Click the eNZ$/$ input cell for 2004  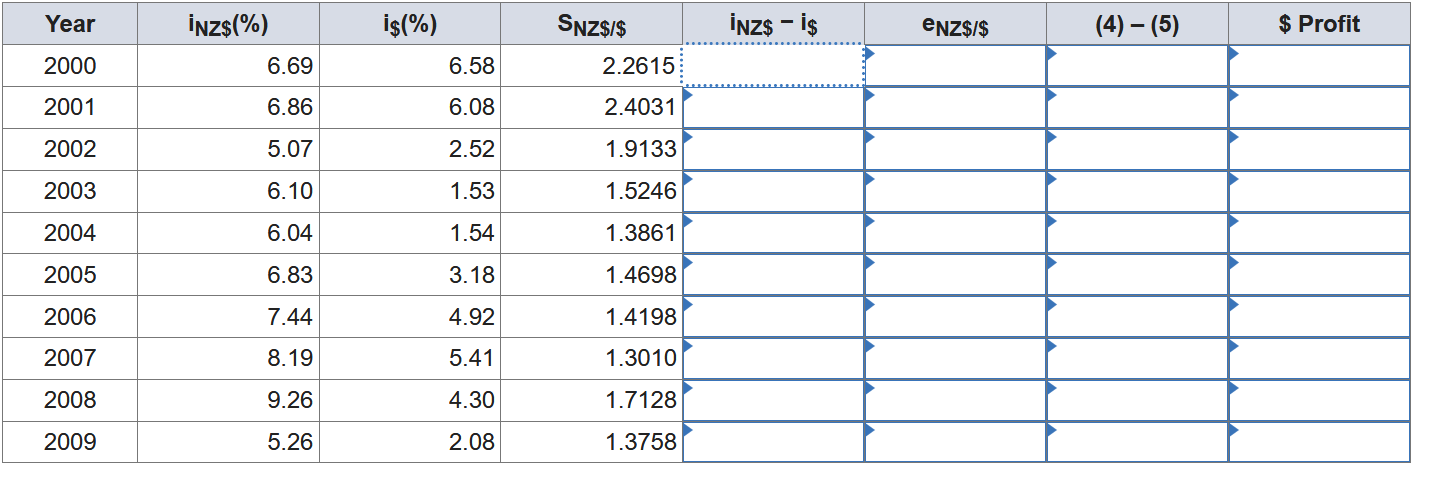(x=955, y=233)
